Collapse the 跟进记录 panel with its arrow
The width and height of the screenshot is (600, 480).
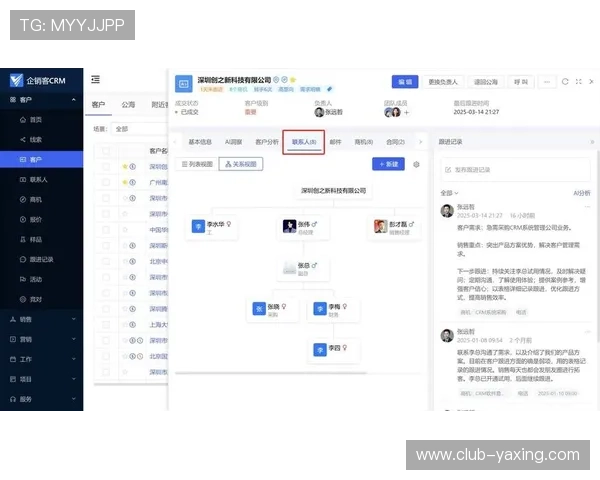tap(592, 142)
